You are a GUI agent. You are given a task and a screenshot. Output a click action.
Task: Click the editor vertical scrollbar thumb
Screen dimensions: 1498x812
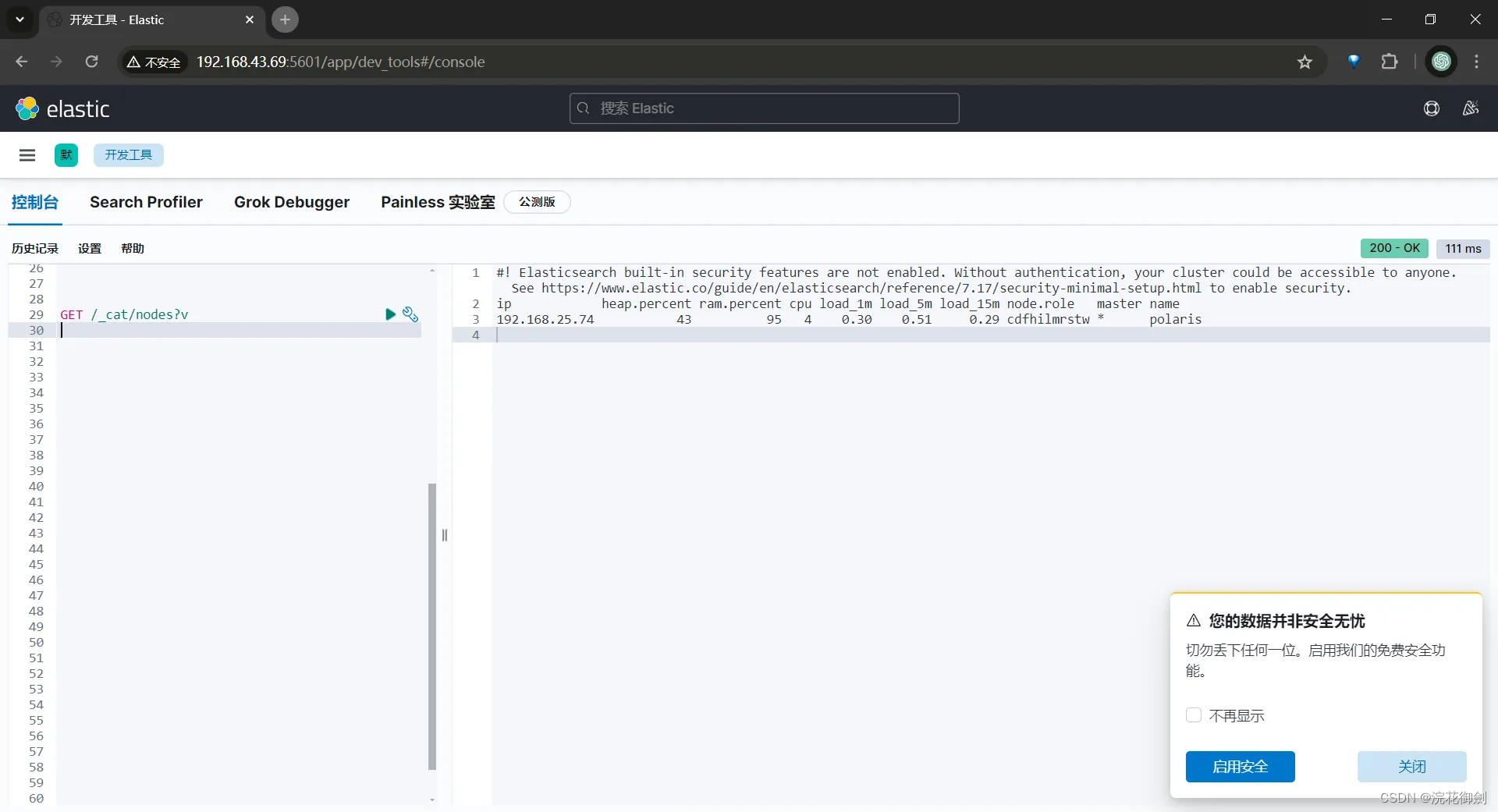432,626
